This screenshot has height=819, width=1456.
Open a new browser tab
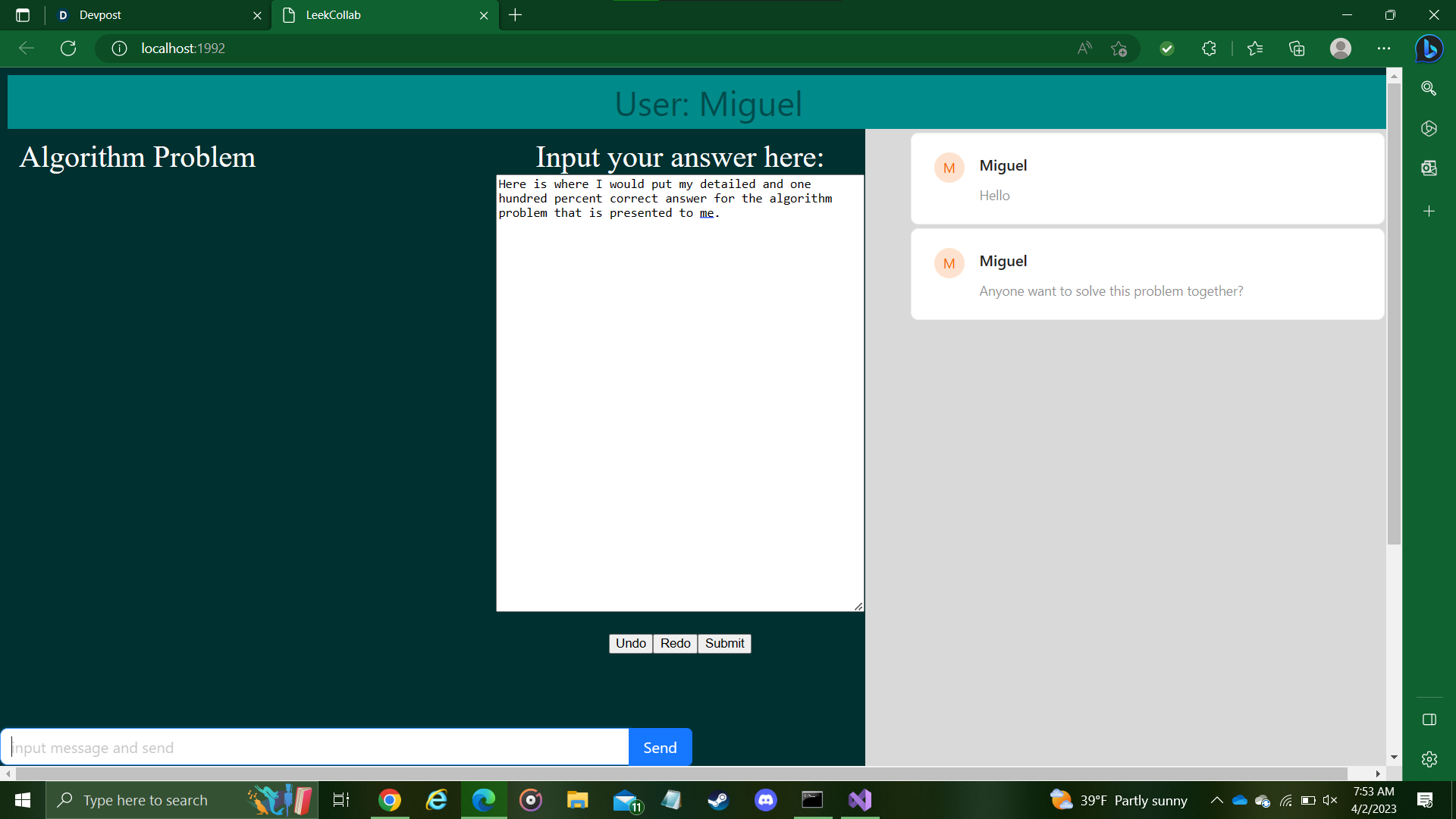coord(516,15)
